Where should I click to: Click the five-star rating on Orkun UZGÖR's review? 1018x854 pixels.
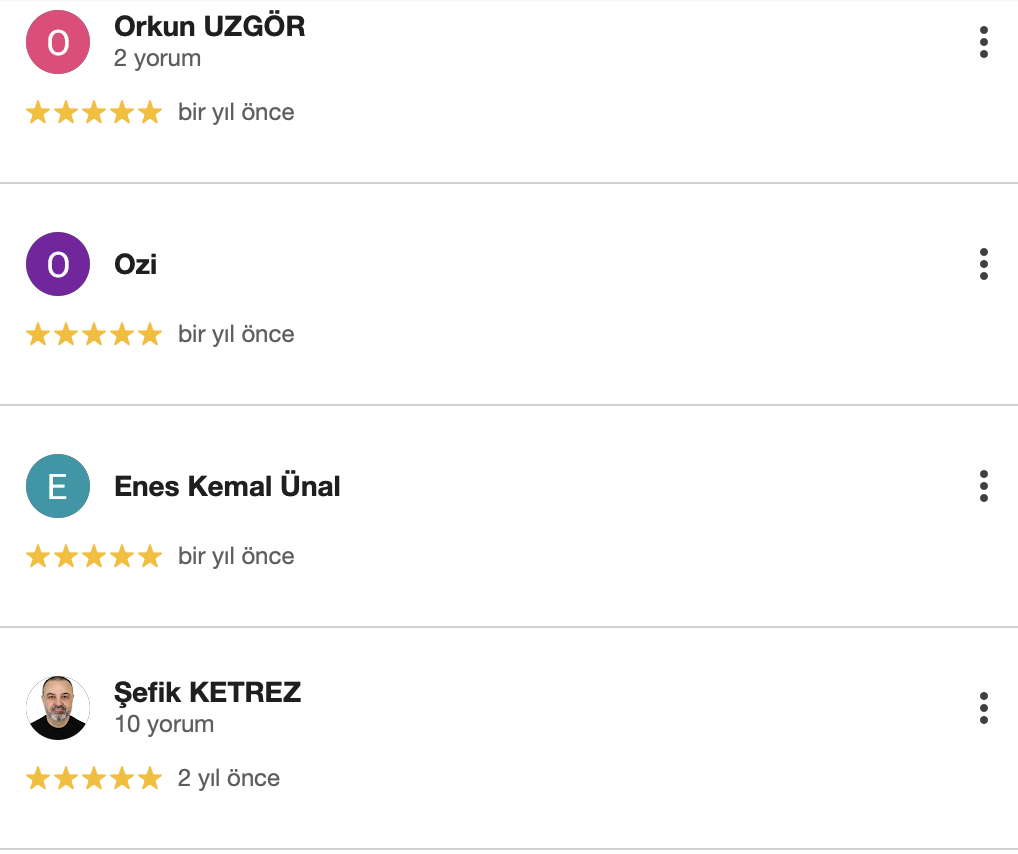(94, 112)
